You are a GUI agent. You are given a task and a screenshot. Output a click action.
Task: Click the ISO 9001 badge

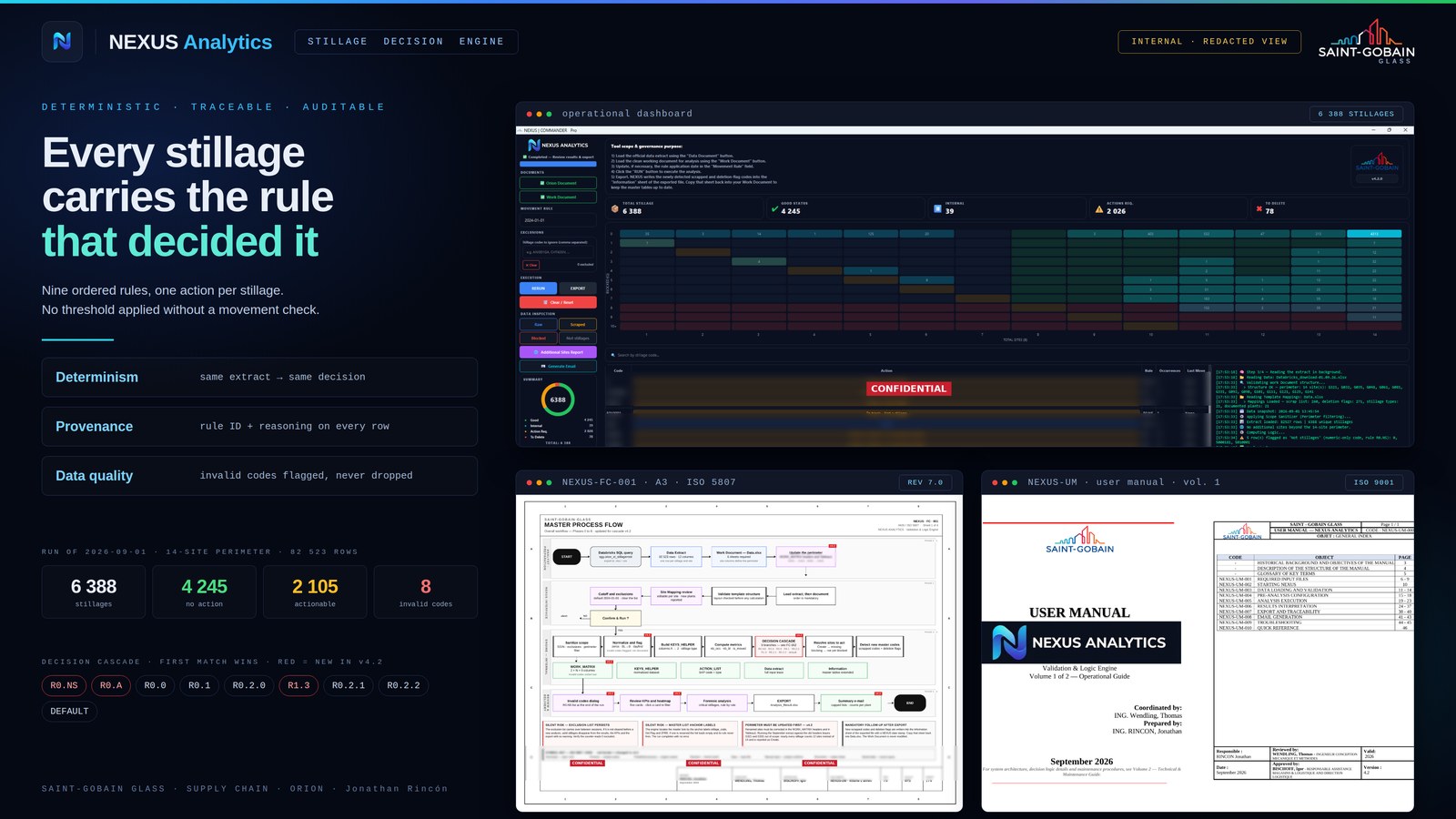(1373, 482)
